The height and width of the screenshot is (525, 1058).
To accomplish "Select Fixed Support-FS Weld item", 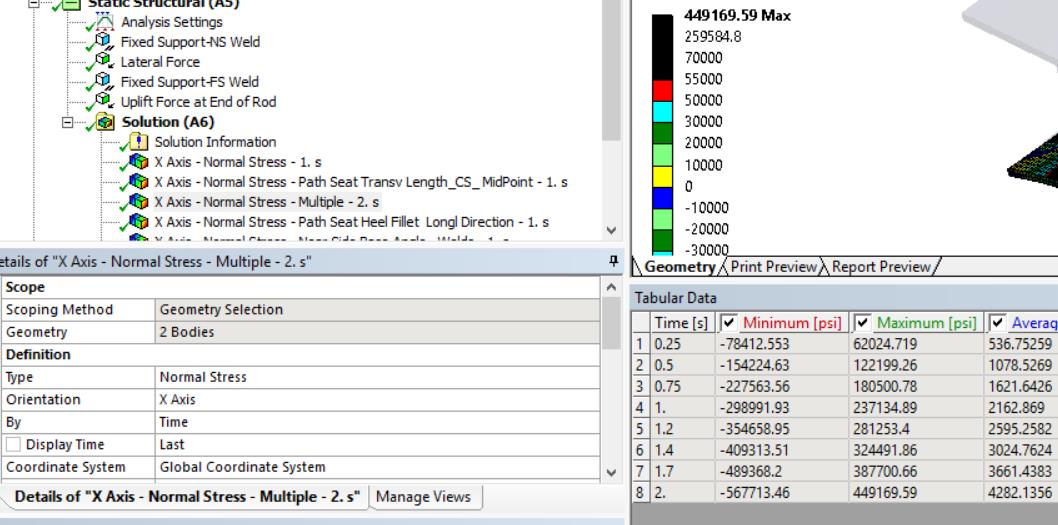I will pos(190,82).
